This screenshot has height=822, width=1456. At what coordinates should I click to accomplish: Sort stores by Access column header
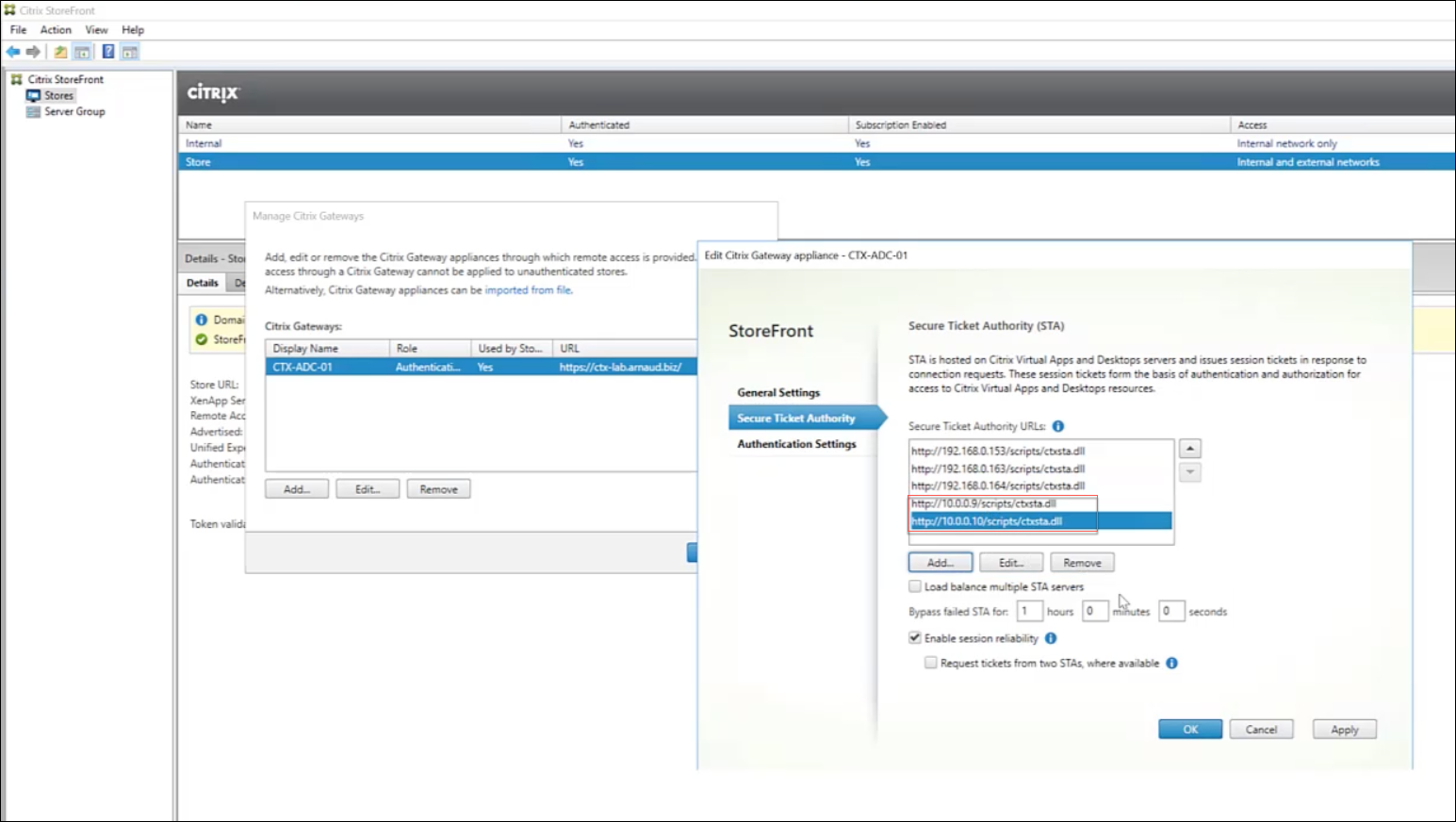click(1343, 124)
